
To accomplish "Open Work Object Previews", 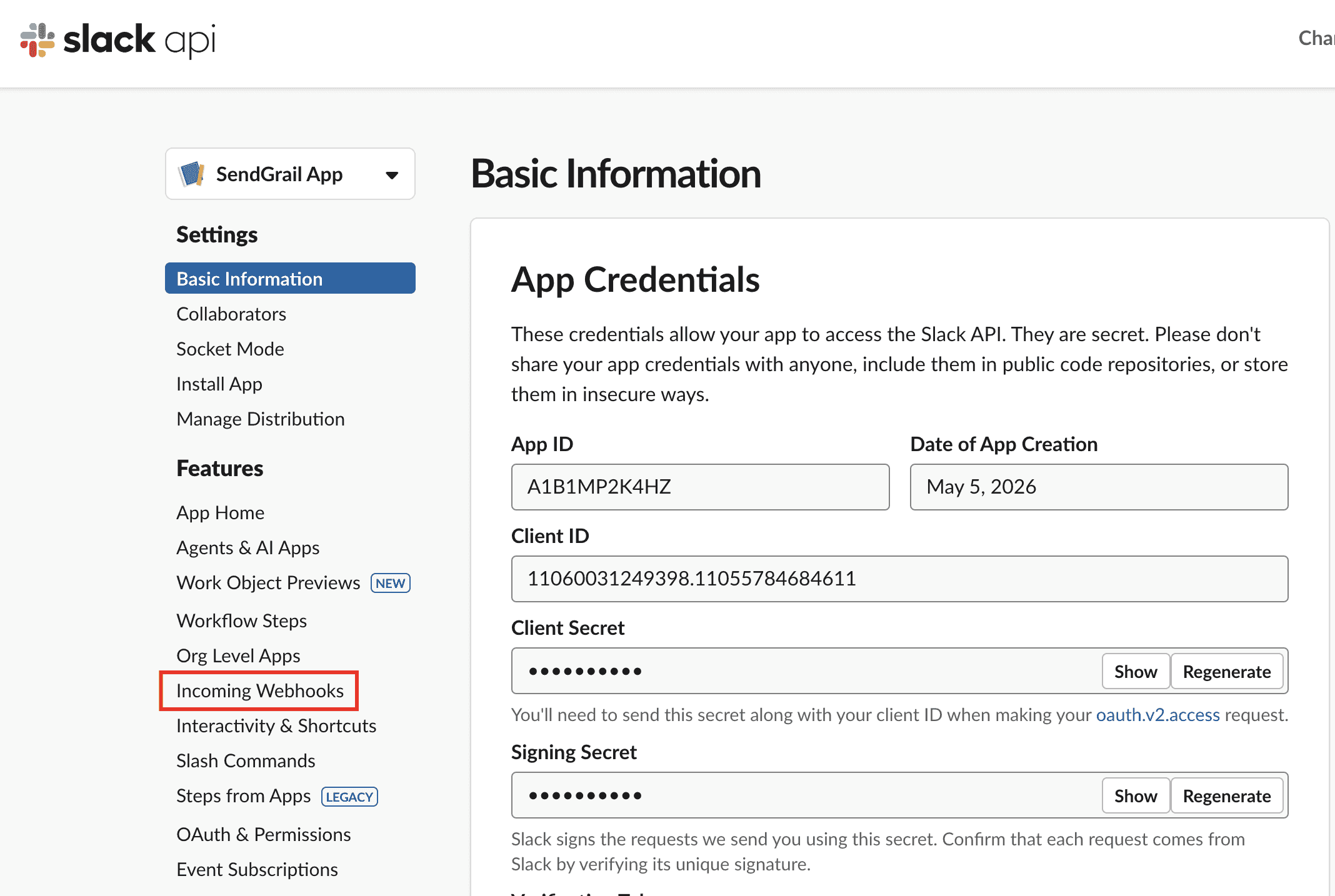I will (x=268, y=582).
